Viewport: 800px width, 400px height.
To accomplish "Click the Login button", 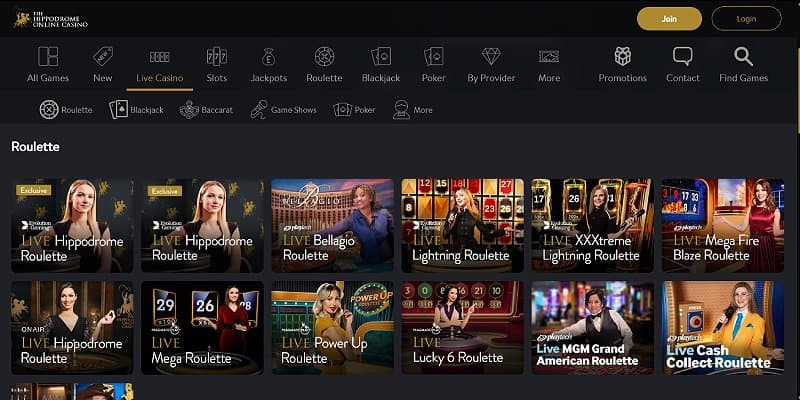I will (746, 18).
